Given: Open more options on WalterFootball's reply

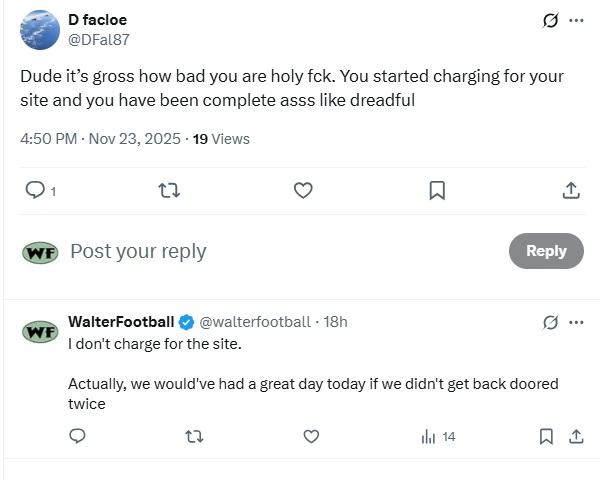Looking at the screenshot, I should coord(576,322).
